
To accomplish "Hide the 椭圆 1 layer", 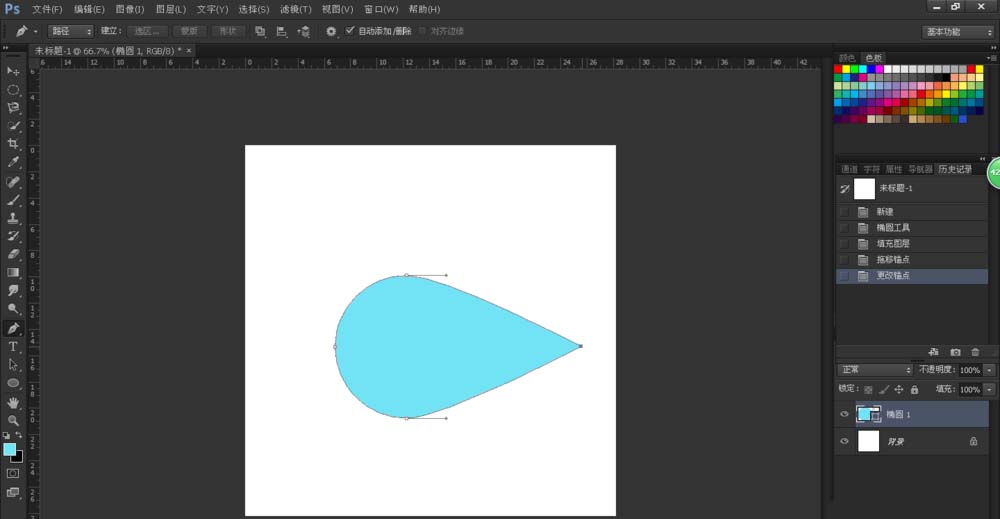I will point(844,414).
